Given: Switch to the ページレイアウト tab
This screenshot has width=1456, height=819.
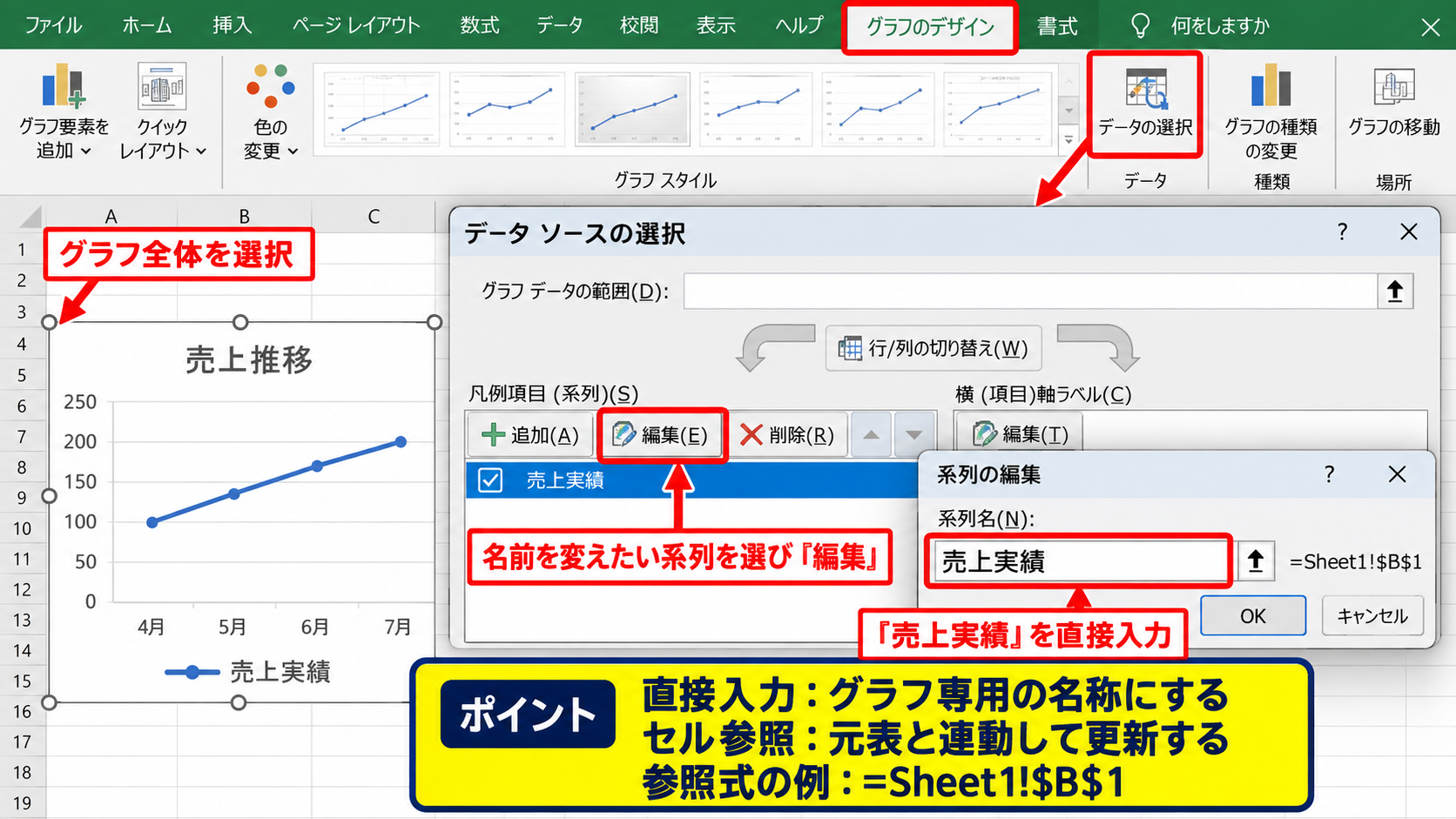Looking at the screenshot, I should point(356,25).
